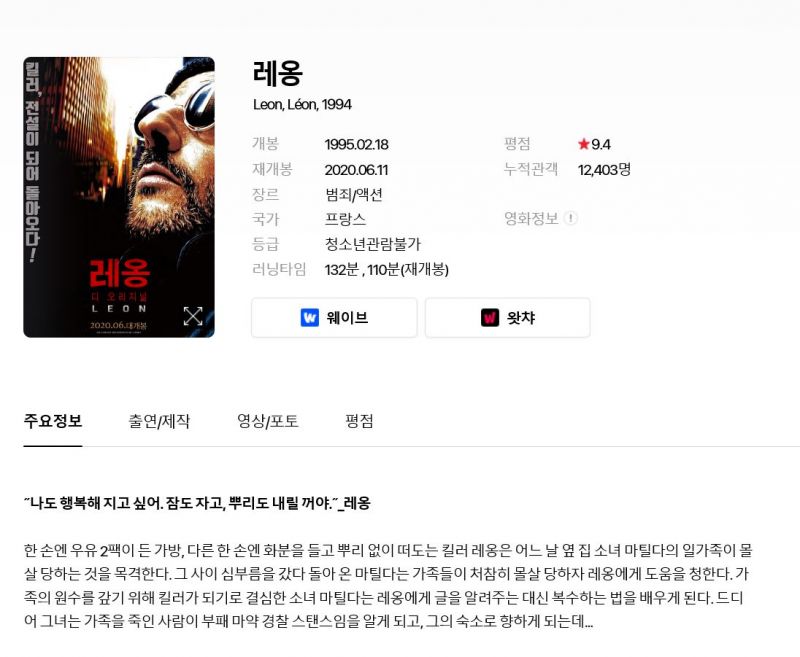This screenshot has height=657, width=800.
Task: Click the 청소년관람불가 rating text
Action: click(x=373, y=244)
